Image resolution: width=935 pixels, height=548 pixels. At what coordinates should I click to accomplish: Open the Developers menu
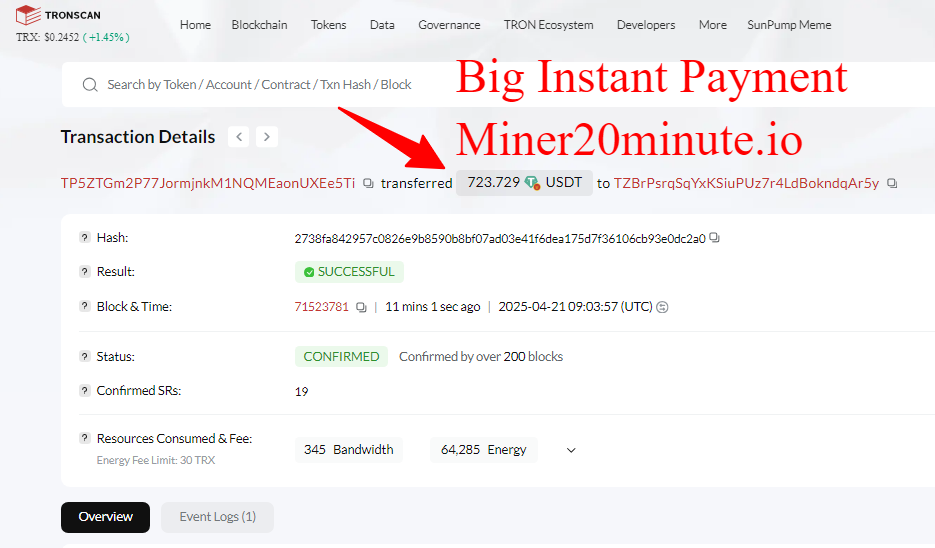[x=646, y=25]
